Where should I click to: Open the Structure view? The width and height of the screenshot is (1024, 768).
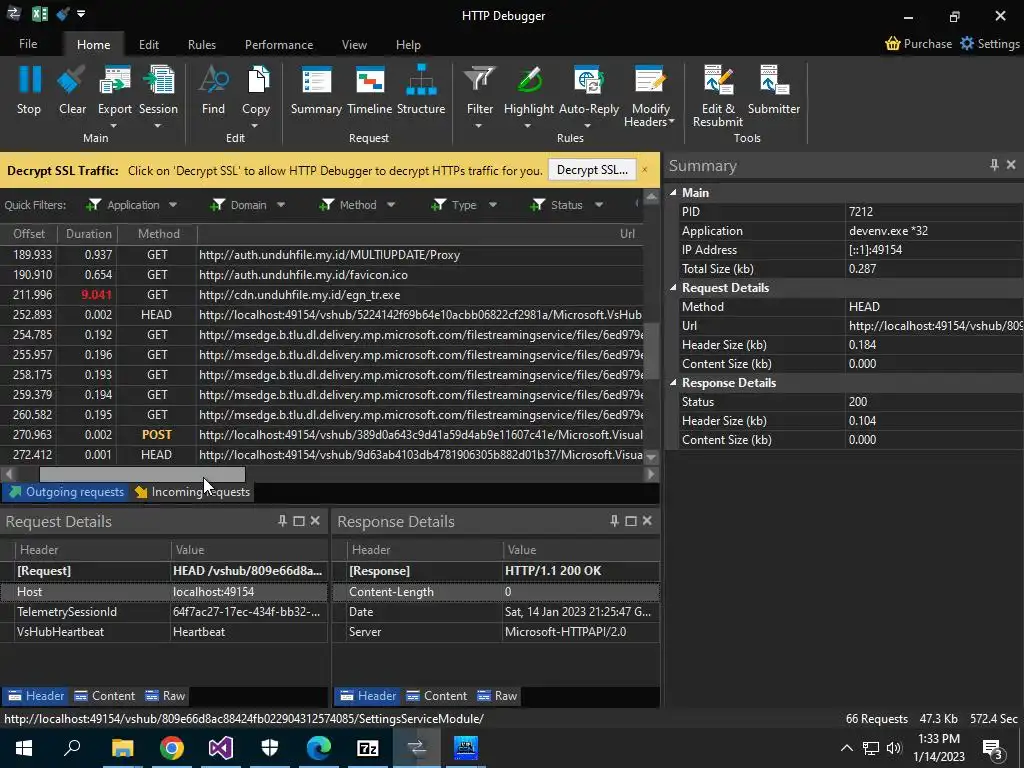click(421, 80)
